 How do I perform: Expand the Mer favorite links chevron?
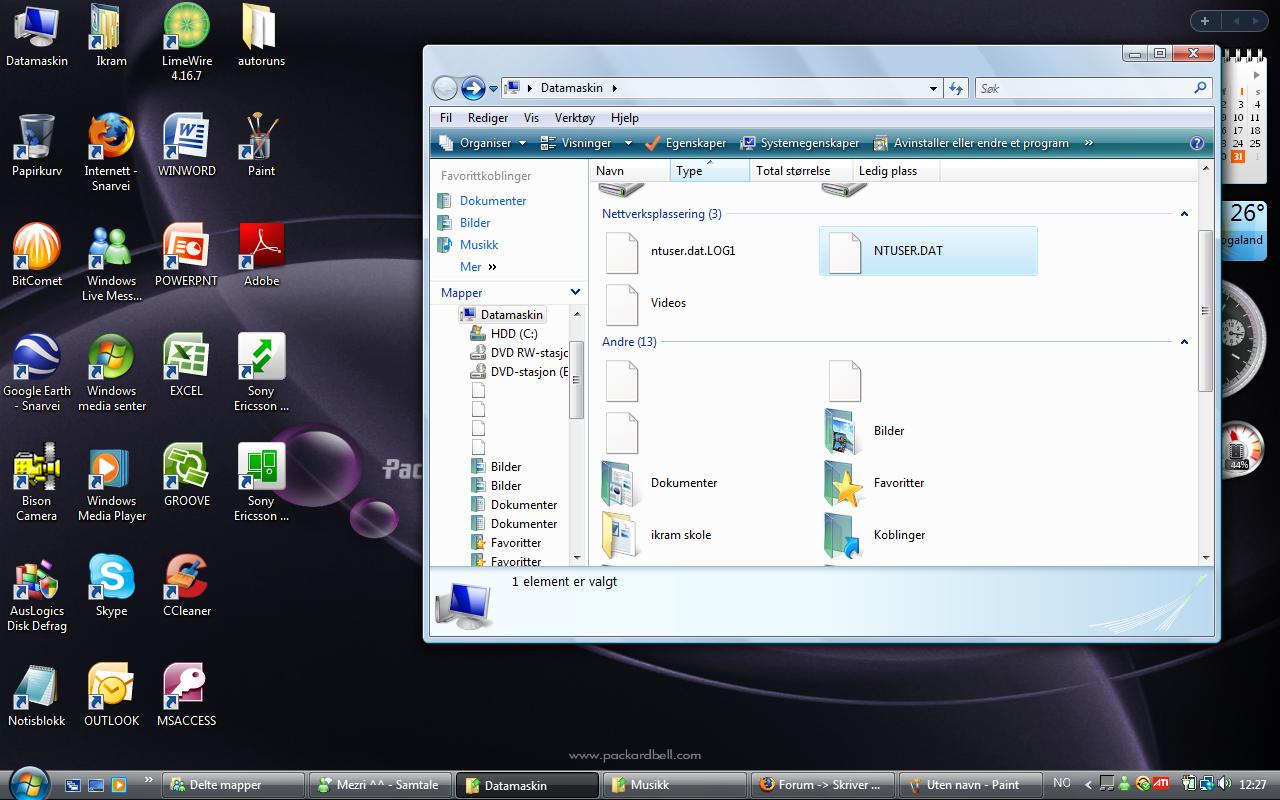492,267
